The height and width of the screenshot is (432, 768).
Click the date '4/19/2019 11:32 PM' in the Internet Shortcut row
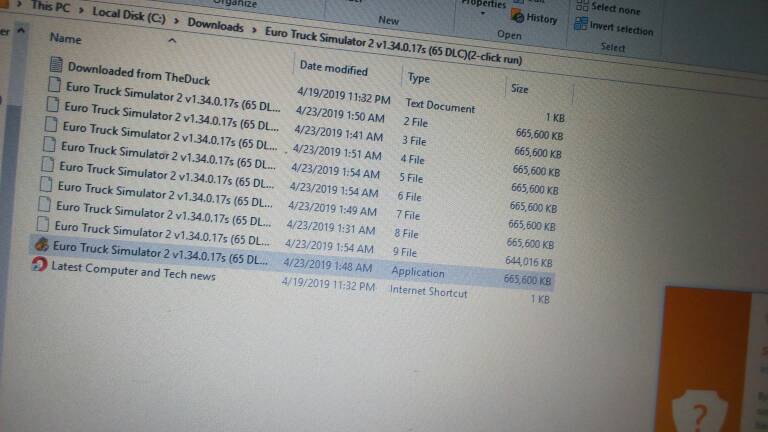328,284
